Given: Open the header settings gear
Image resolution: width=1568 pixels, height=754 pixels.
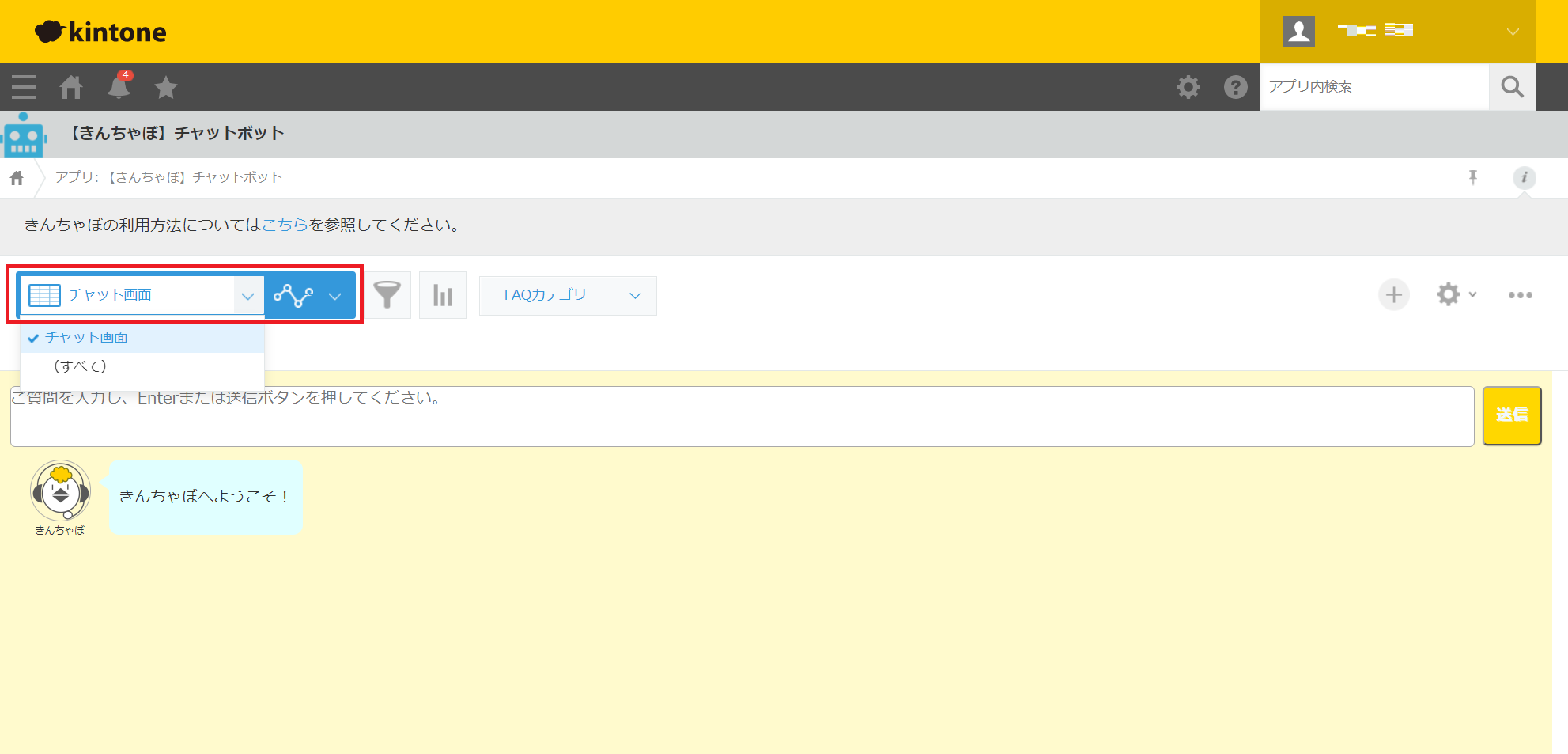Looking at the screenshot, I should pyautogui.click(x=1188, y=87).
